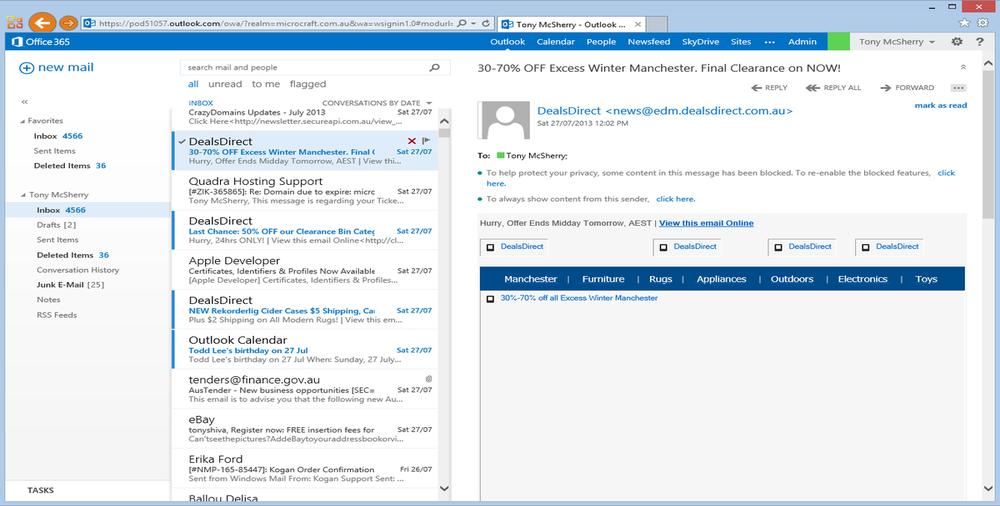The height and width of the screenshot is (506, 1000).
Task: Toggle the checkmark on selected DealsDirect email
Action: click(x=181, y=142)
